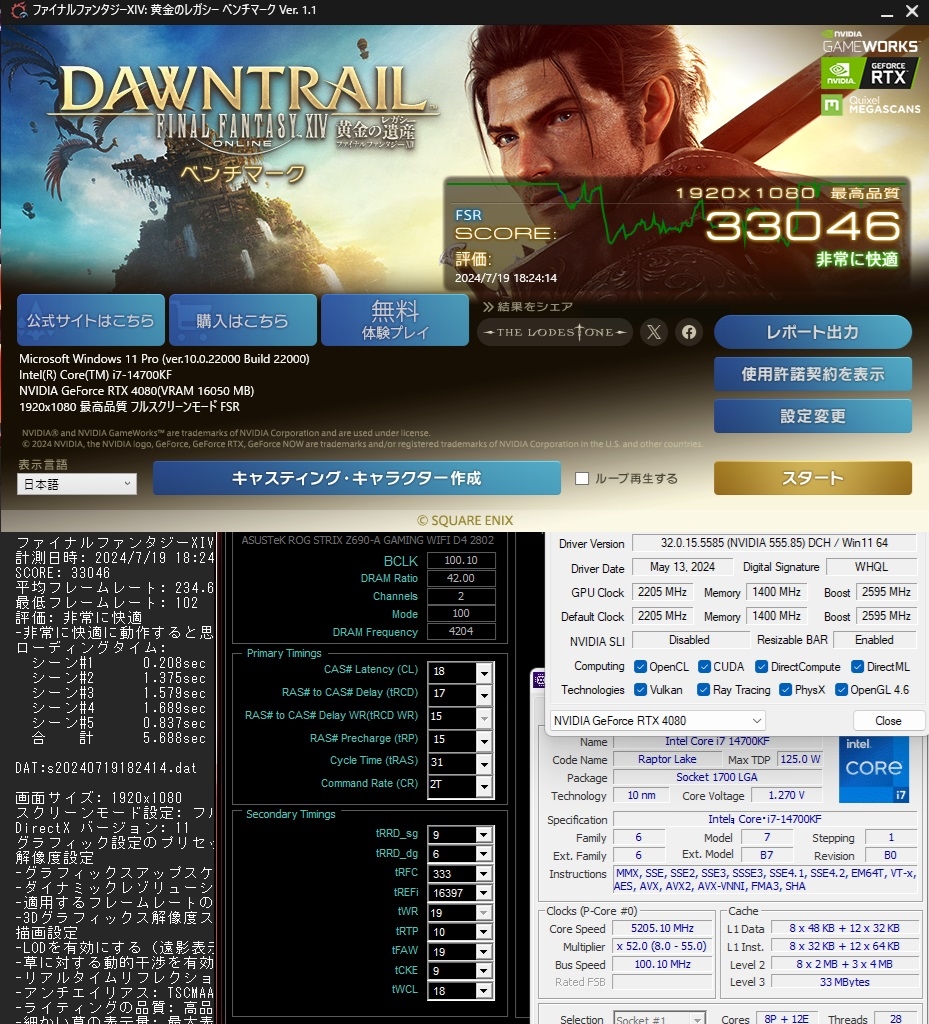Toggle the Vulkan checkbox
Image resolution: width=929 pixels, height=1024 pixels.
(x=640, y=690)
